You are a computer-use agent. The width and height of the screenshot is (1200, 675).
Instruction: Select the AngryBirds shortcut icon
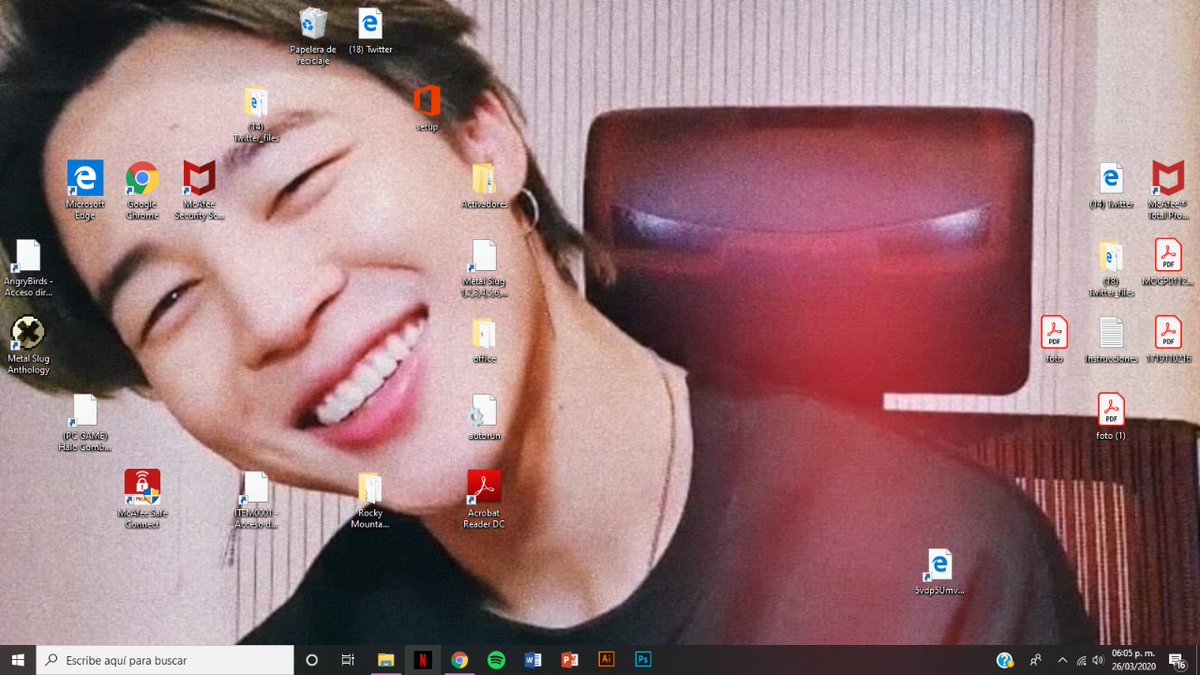pos(28,256)
